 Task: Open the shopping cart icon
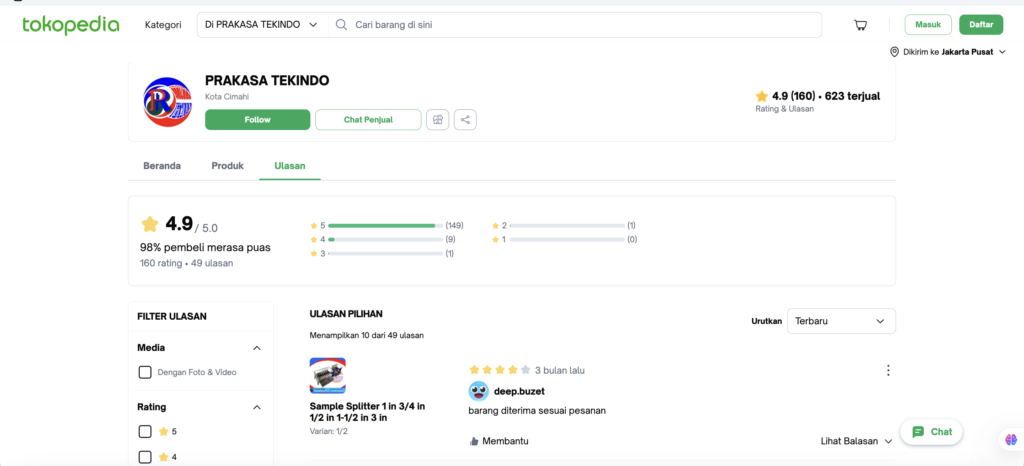click(860, 25)
